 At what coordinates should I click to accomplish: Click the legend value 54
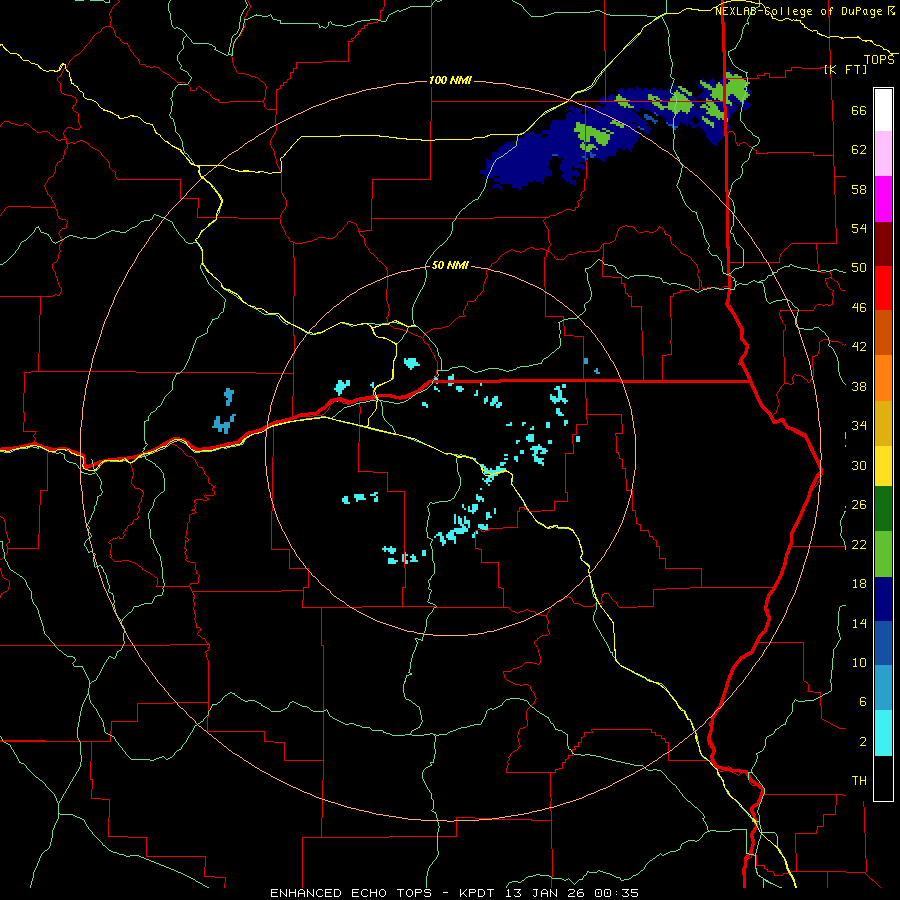[x=859, y=228]
